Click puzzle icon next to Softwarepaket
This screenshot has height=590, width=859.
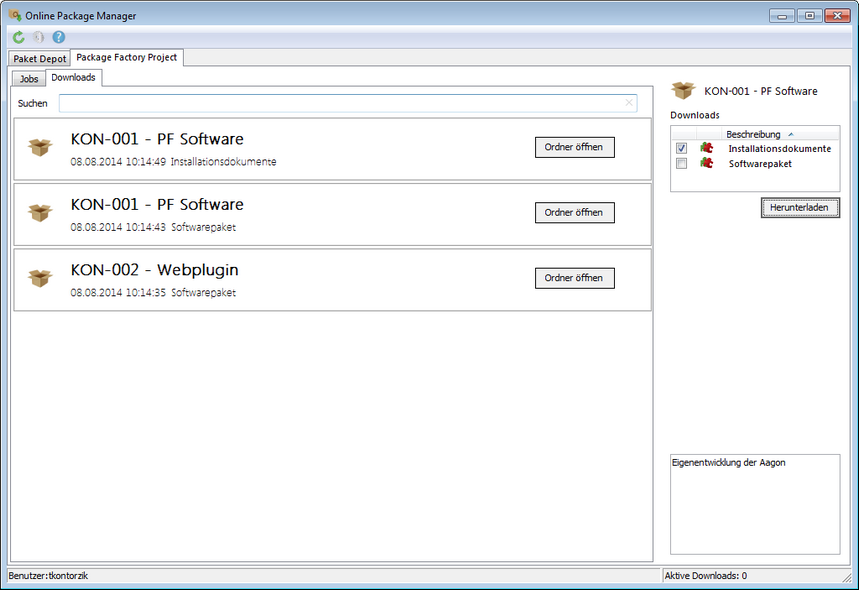(707, 163)
